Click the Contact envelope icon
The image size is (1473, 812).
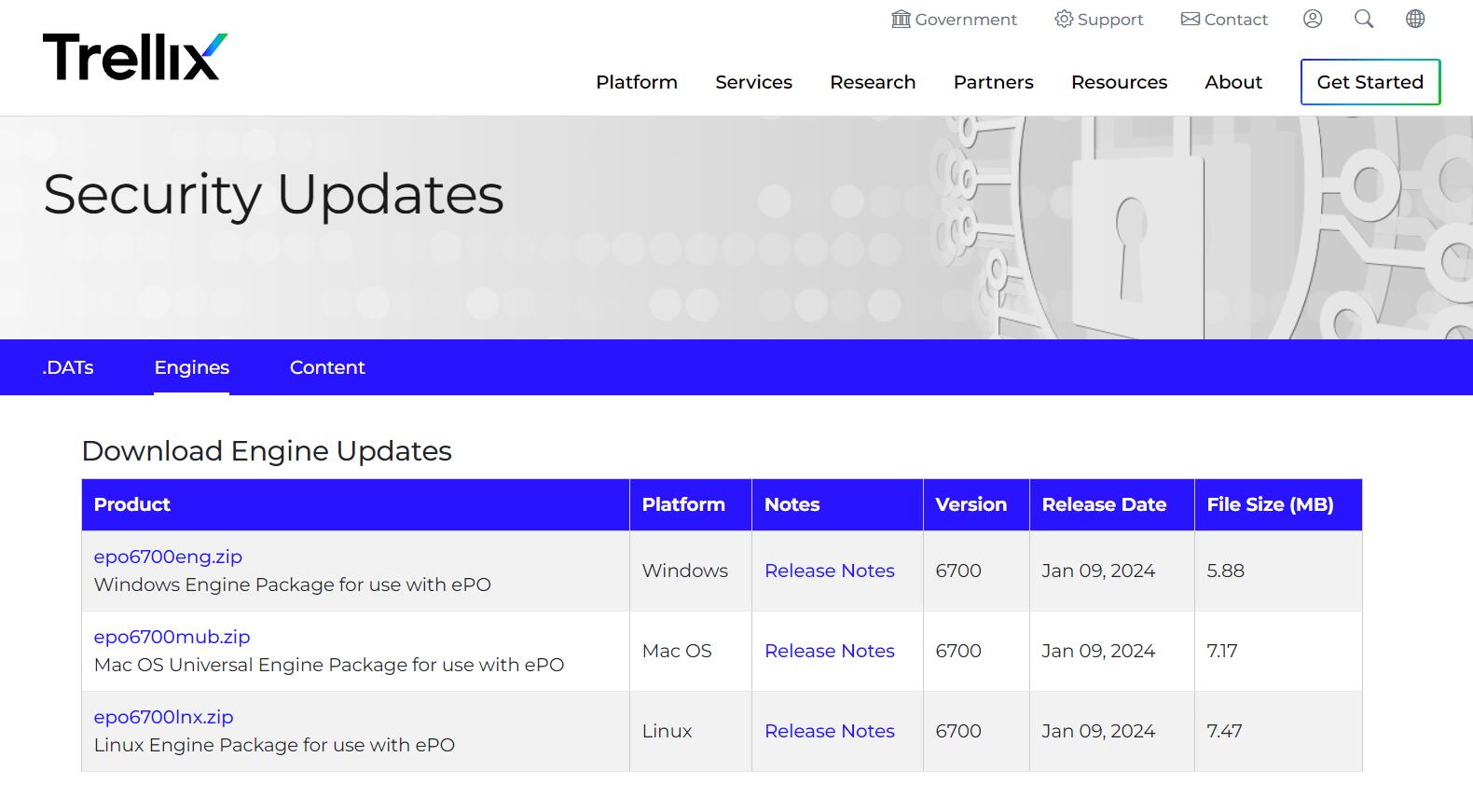coord(1191,19)
